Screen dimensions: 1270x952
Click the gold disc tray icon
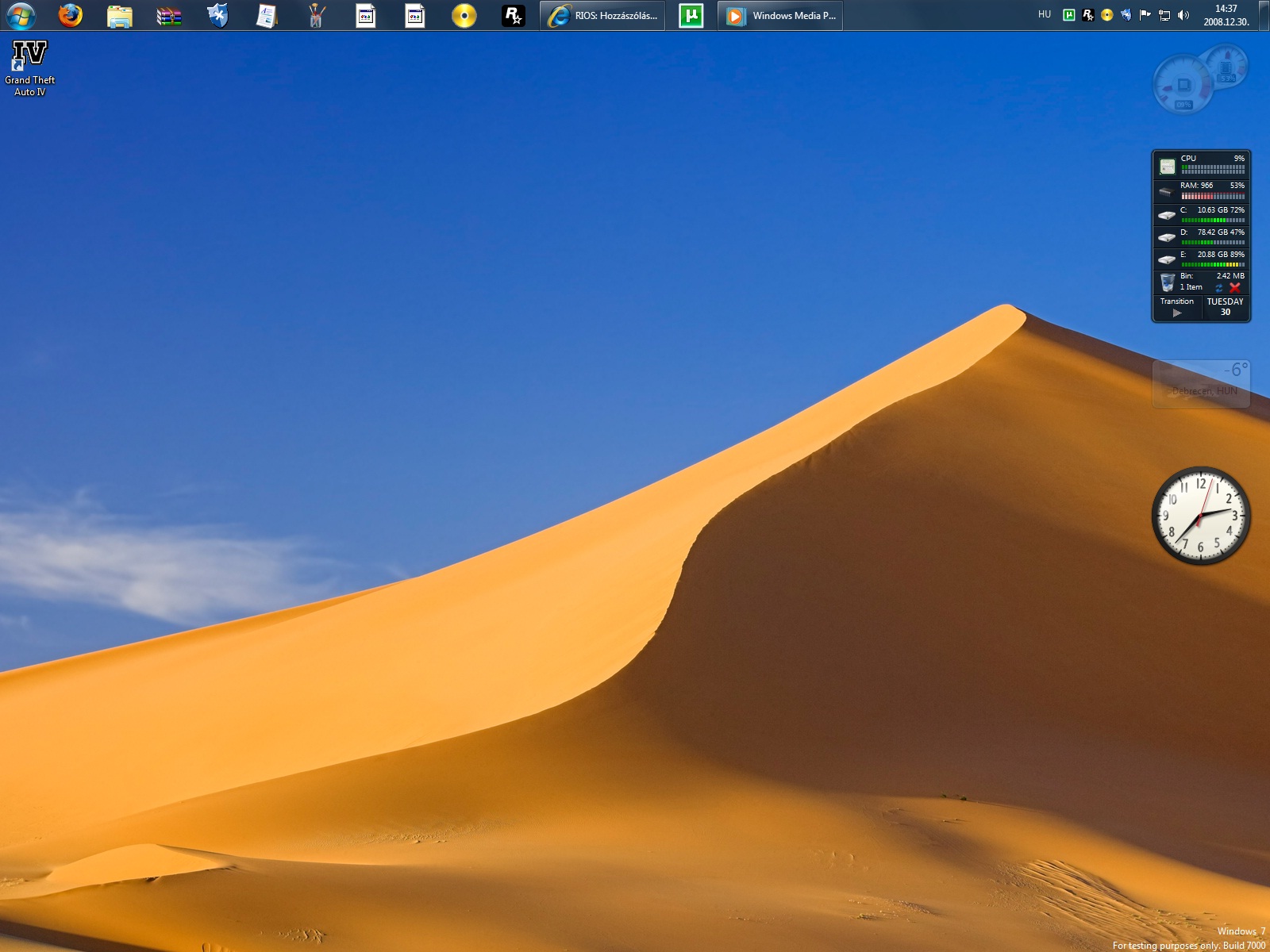coord(1106,15)
